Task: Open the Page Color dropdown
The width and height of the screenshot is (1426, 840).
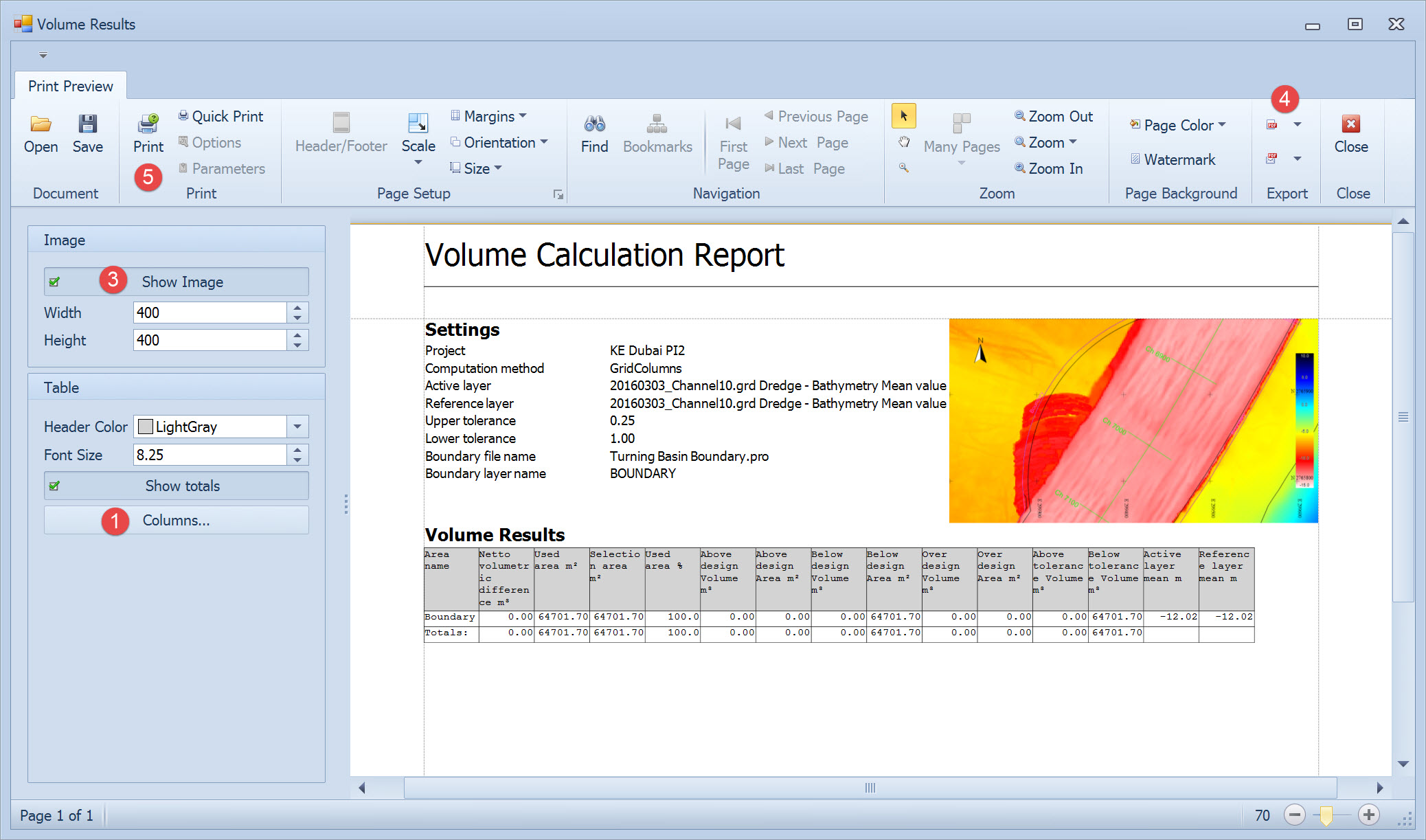Action: click(x=1177, y=125)
